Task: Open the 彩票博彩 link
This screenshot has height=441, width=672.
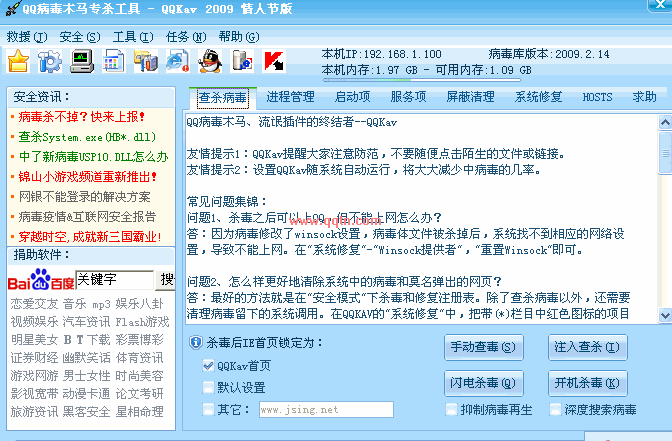Action: point(140,340)
